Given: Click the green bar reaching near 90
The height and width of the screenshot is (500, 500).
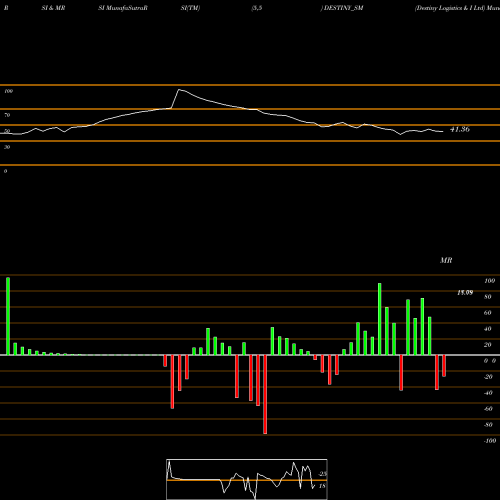Looking at the screenshot, I should (x=379, y=319).
